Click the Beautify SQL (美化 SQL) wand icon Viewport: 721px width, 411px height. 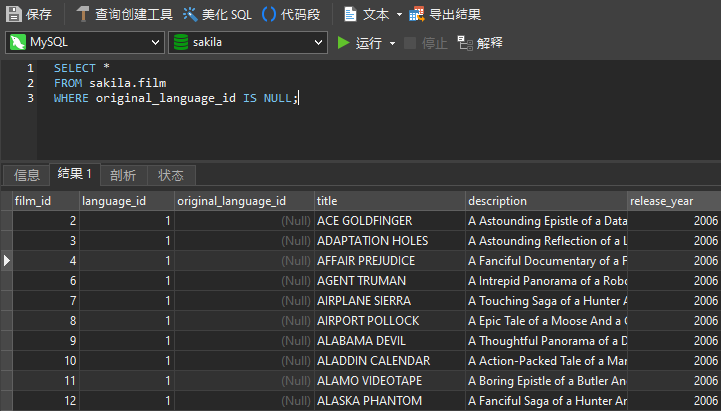click(x=190, y=14)
